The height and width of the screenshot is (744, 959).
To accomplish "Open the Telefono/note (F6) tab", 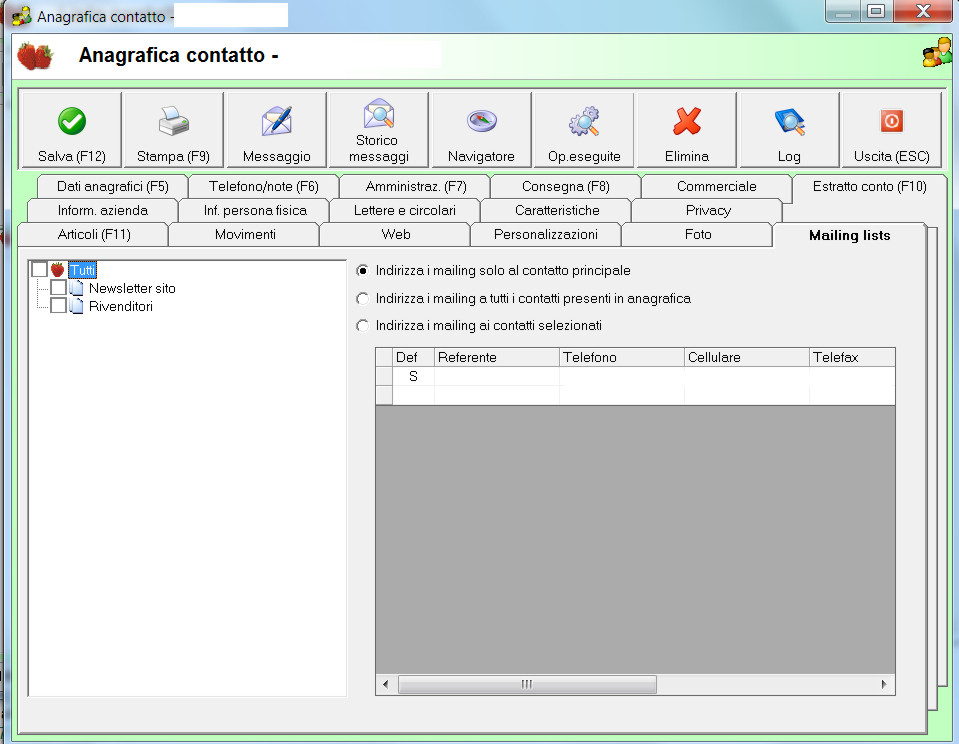I will point(264,187).
